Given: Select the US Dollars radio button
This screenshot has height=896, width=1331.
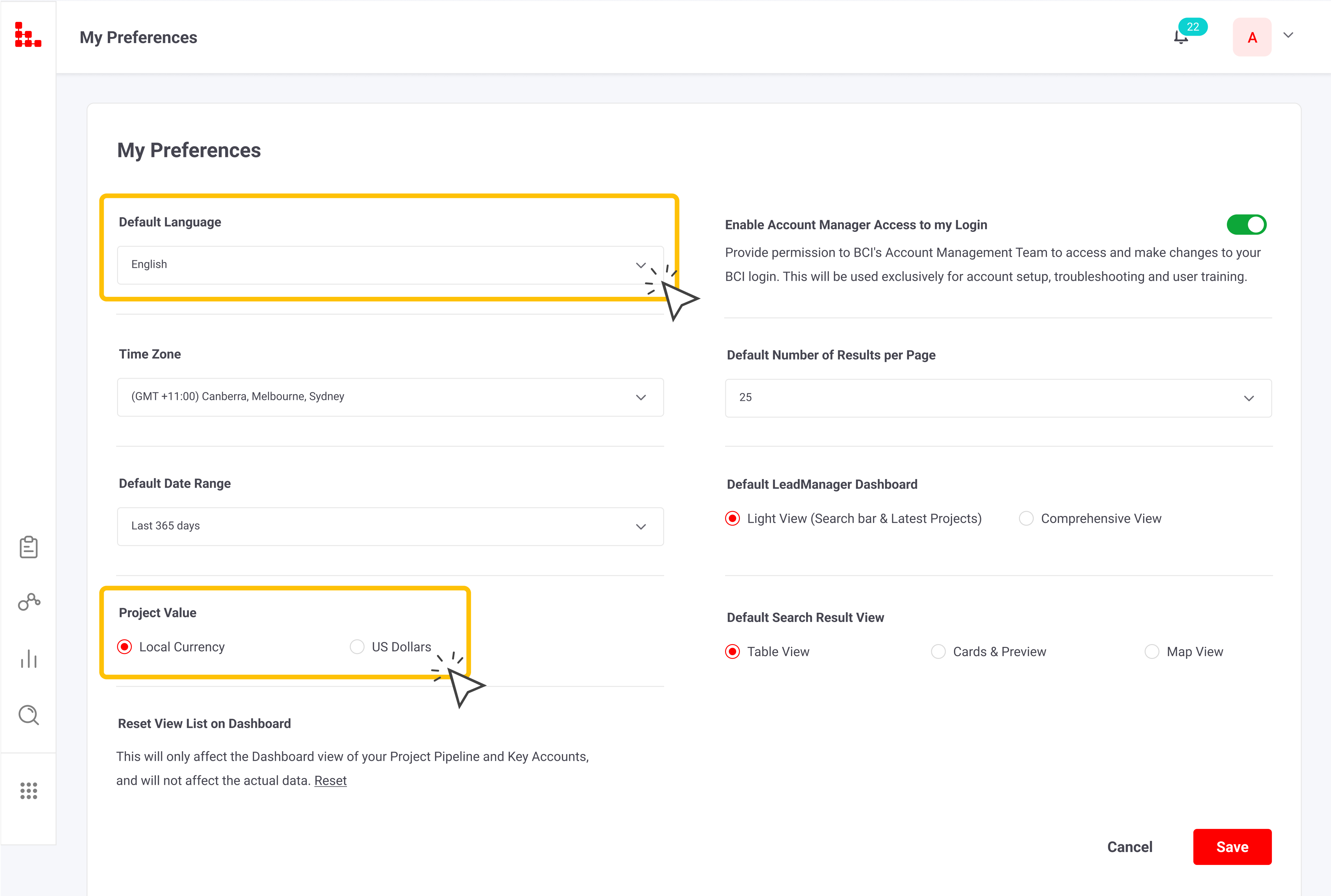Looking at the screenshot, I should [357, 647].
